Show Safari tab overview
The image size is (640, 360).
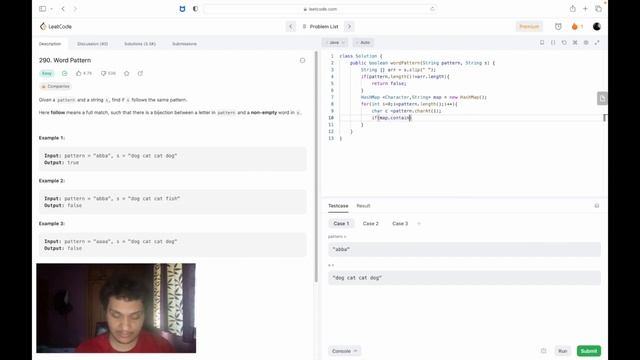click(598, 9)
